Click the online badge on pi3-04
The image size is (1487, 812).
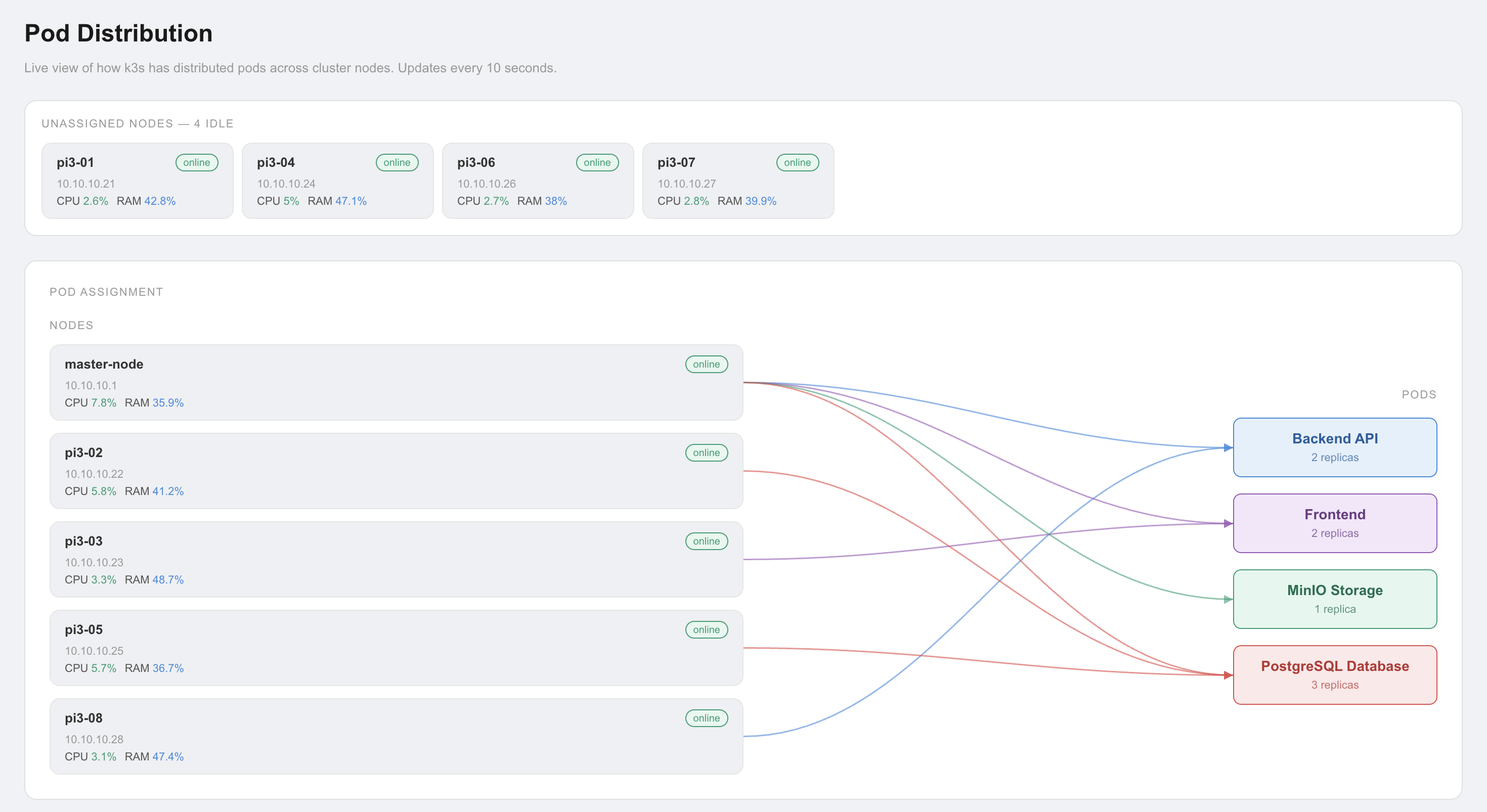click(x=397, y=163)
